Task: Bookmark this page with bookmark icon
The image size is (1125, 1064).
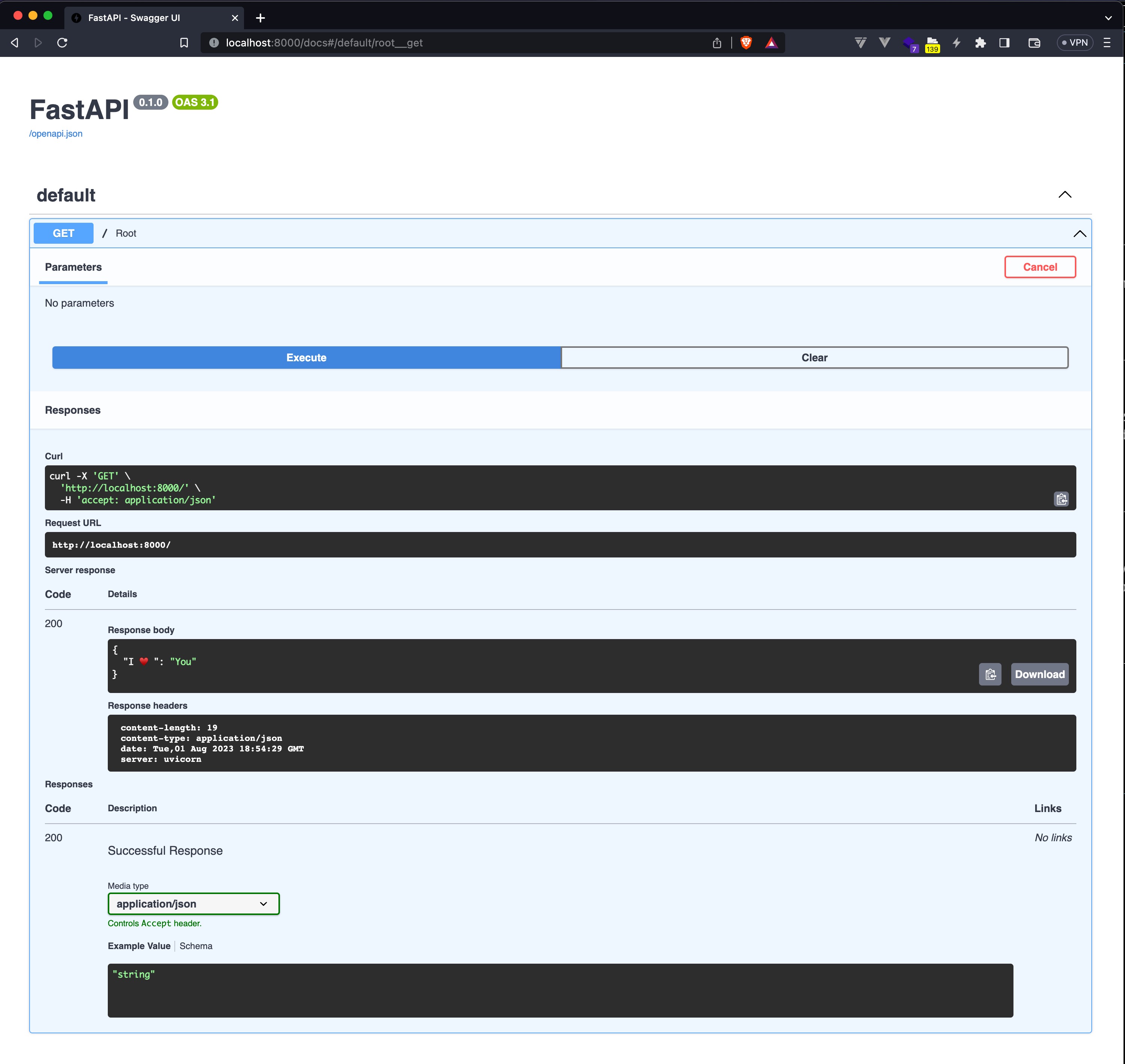Action: (x=184, y=43)
